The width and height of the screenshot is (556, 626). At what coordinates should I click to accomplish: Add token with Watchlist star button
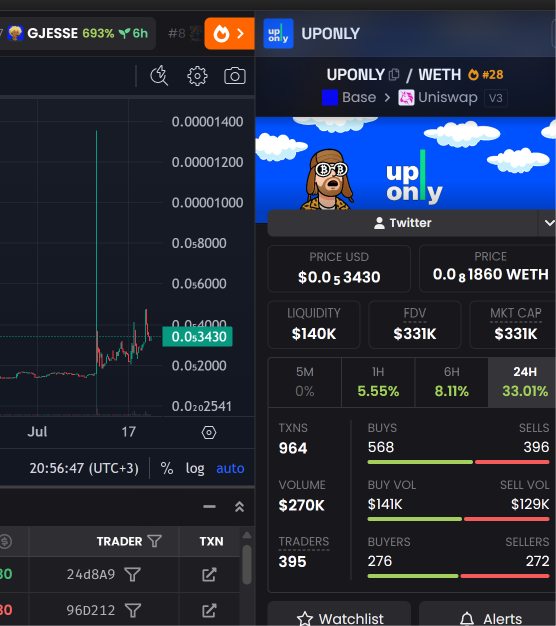(x=339, y=614)
